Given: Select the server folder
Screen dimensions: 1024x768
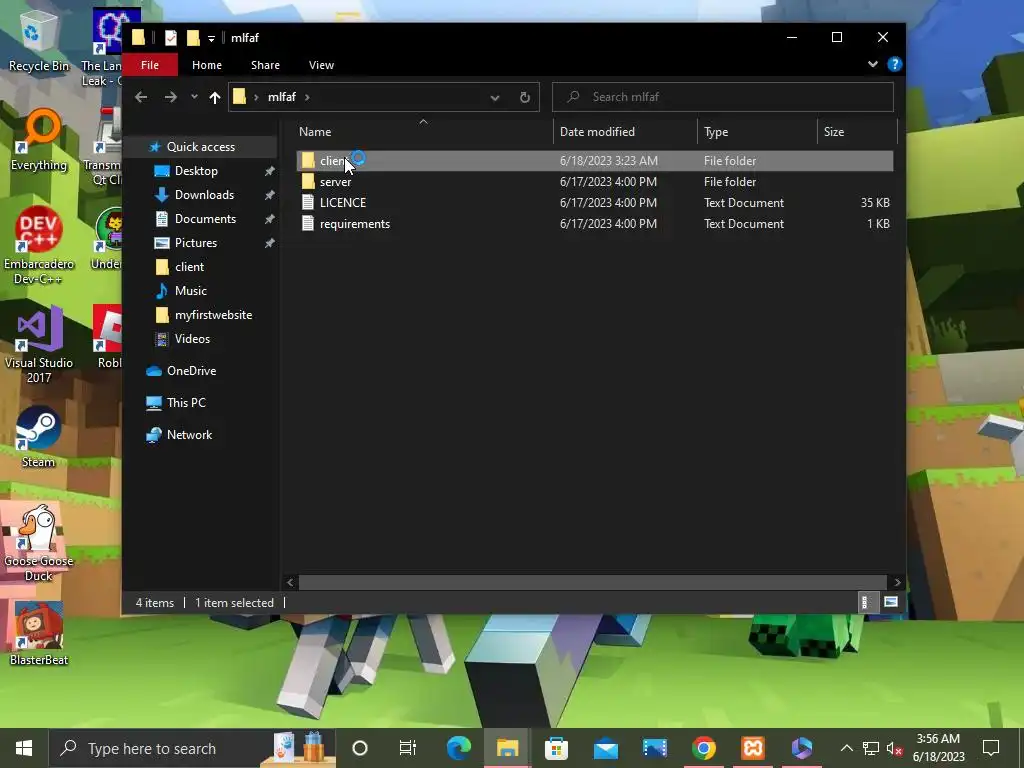Looking at the screenshot, I should click(x=594, y=182).
